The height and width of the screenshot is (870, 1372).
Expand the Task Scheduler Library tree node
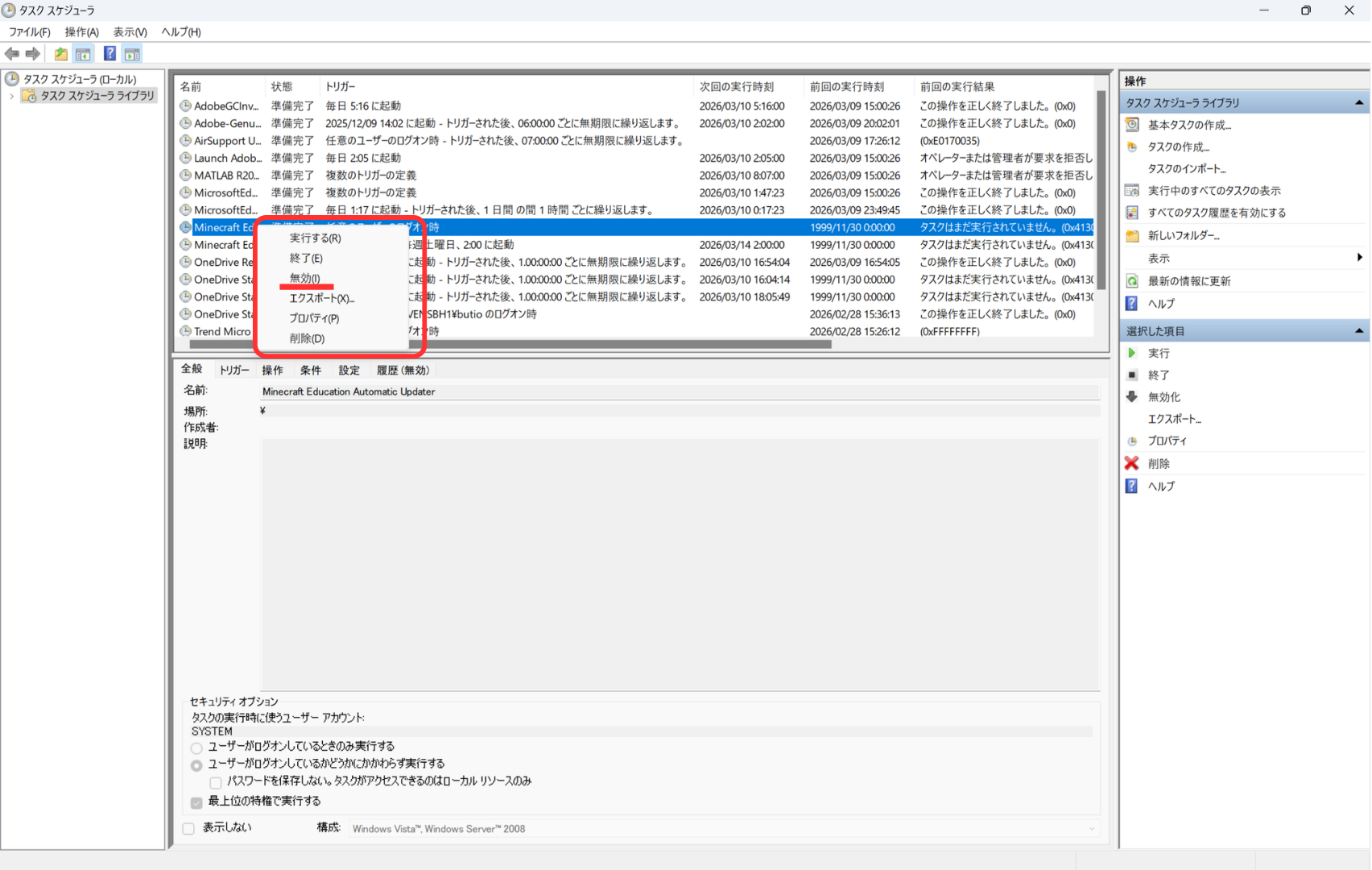11,96
